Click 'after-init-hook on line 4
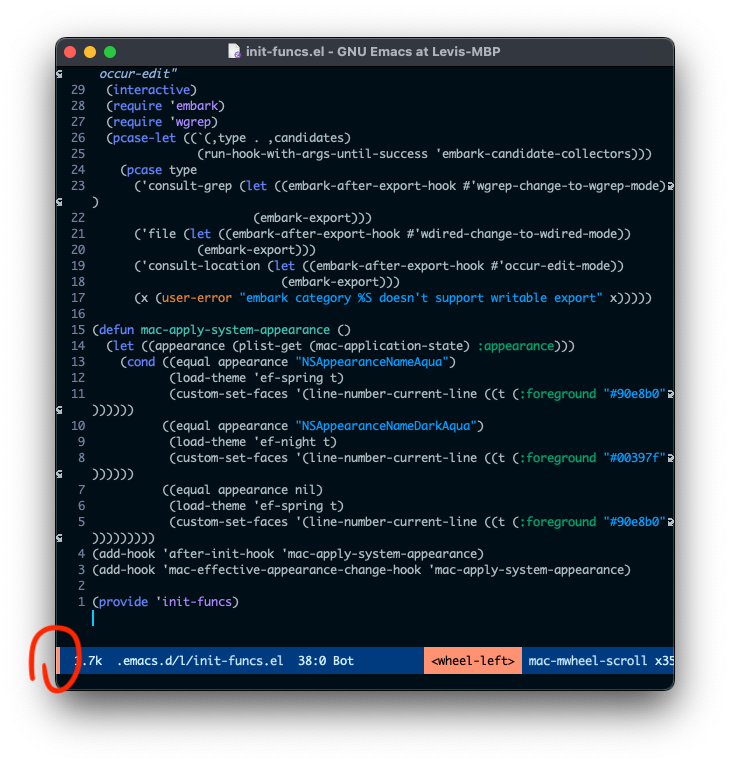 [x=218, y=554]
